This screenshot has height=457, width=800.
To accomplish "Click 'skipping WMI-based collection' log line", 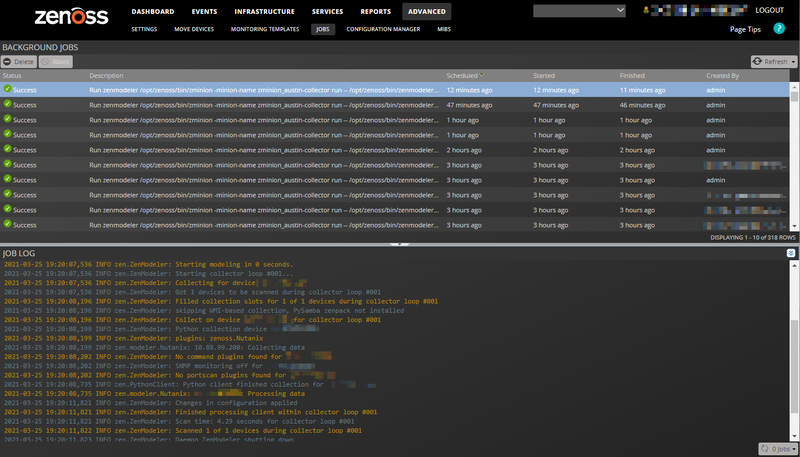I will click(x=204, y=310).
